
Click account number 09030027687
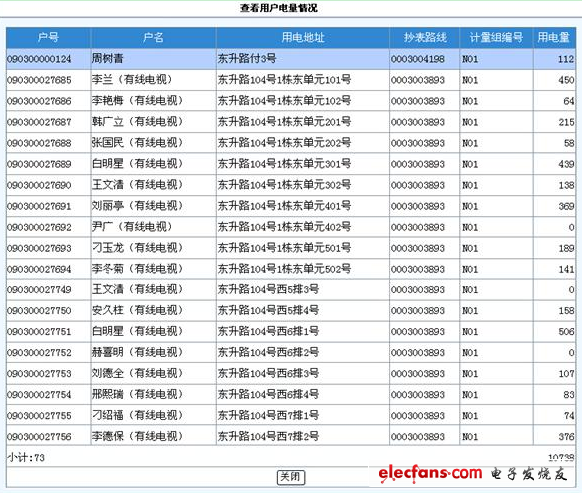(39, 122)
